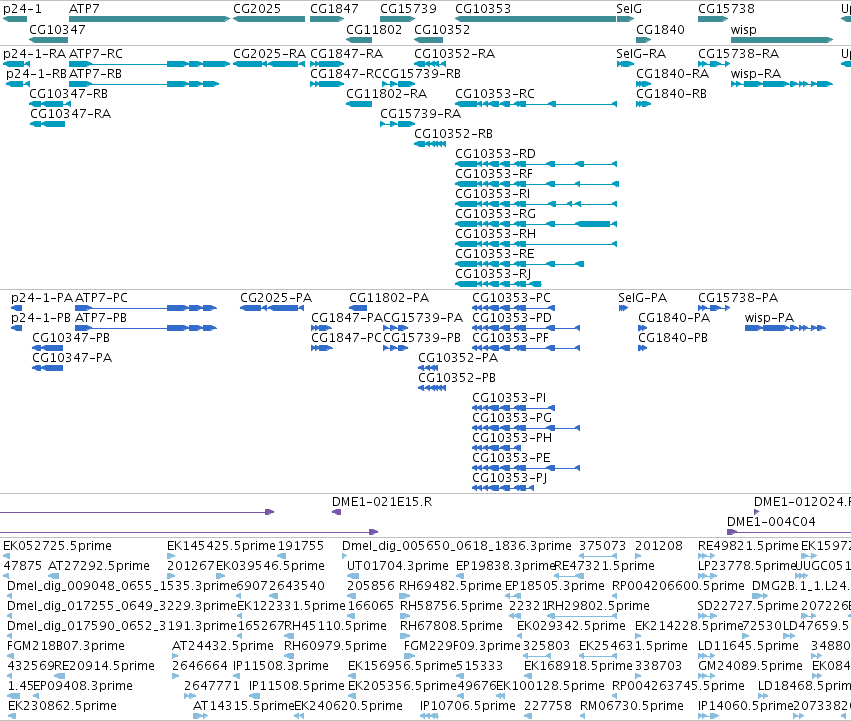The height and width of the screenshot is (721, 851).
Task: Click the DME1-021E15.R clone label
Action: click(382, 502)
